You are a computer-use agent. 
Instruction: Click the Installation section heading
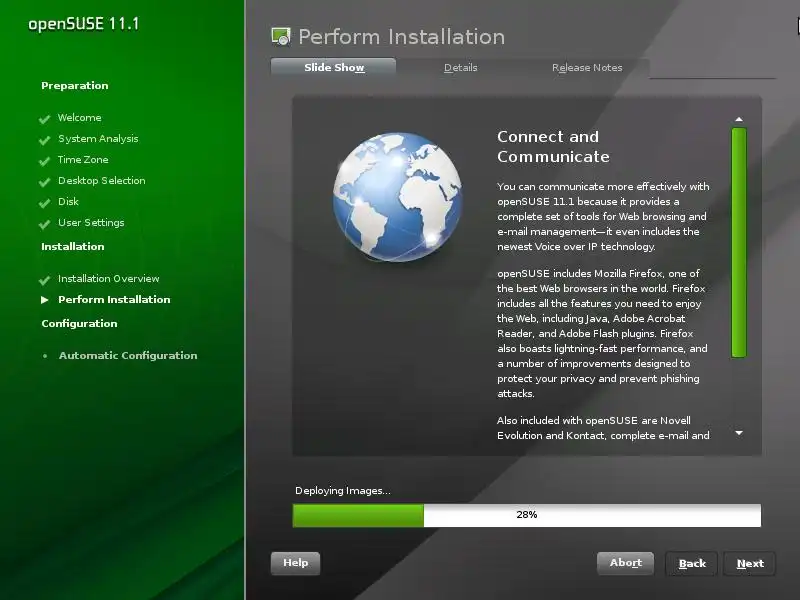pyautogui.click(x=72, y=246)
